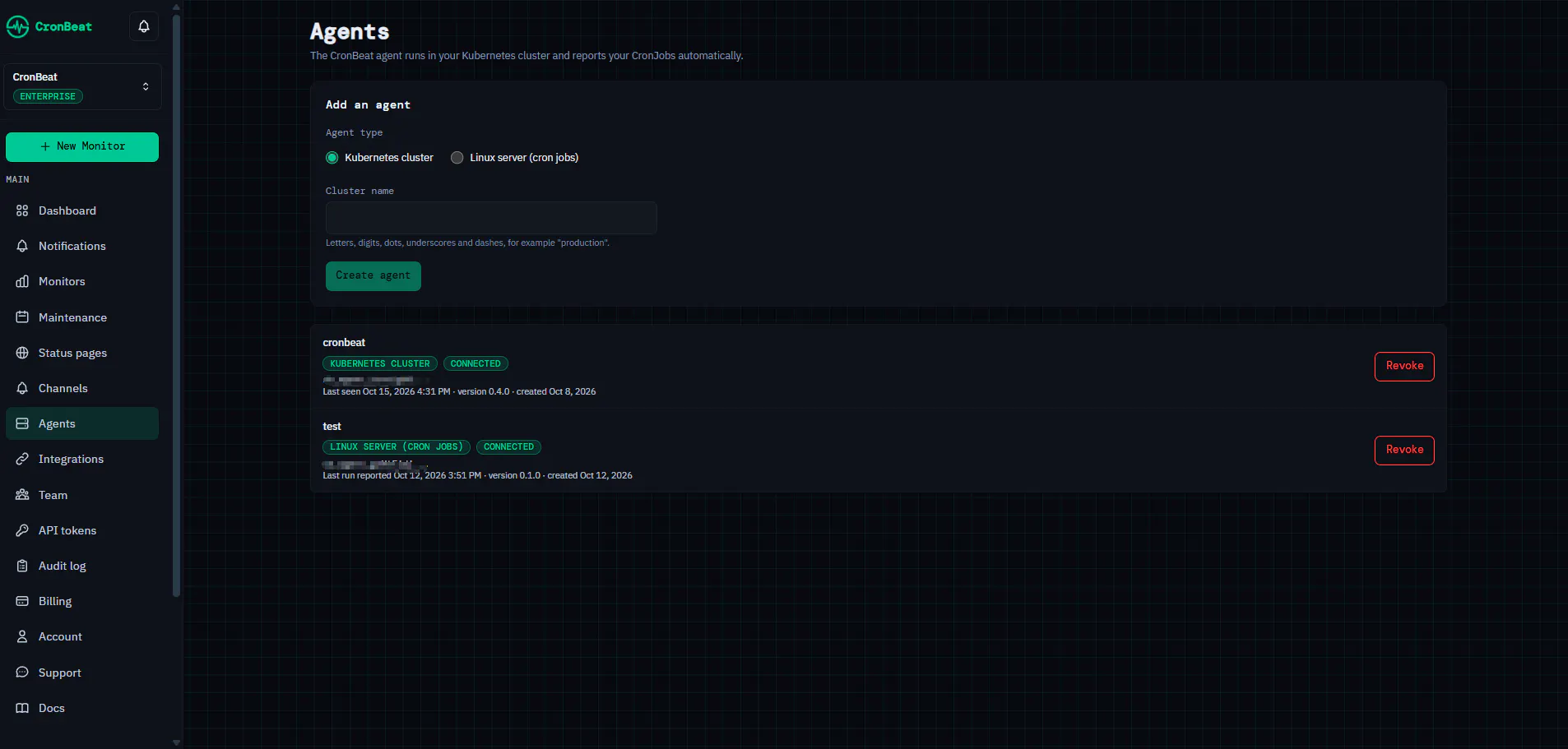The image size is (1568, 749).
Task: Click the Maintenance calendar icon
Action: [x=22, y=317]
